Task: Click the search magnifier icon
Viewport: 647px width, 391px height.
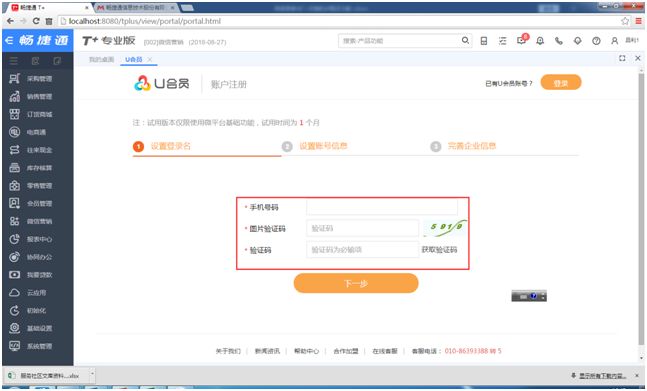Action: pos(465,40)
